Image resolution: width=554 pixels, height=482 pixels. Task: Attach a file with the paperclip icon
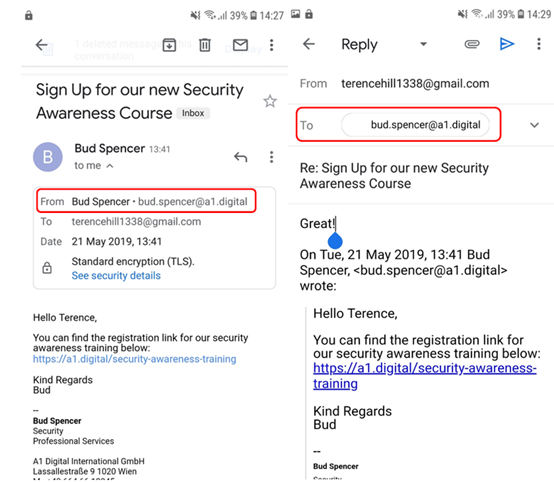pos(472,44)
